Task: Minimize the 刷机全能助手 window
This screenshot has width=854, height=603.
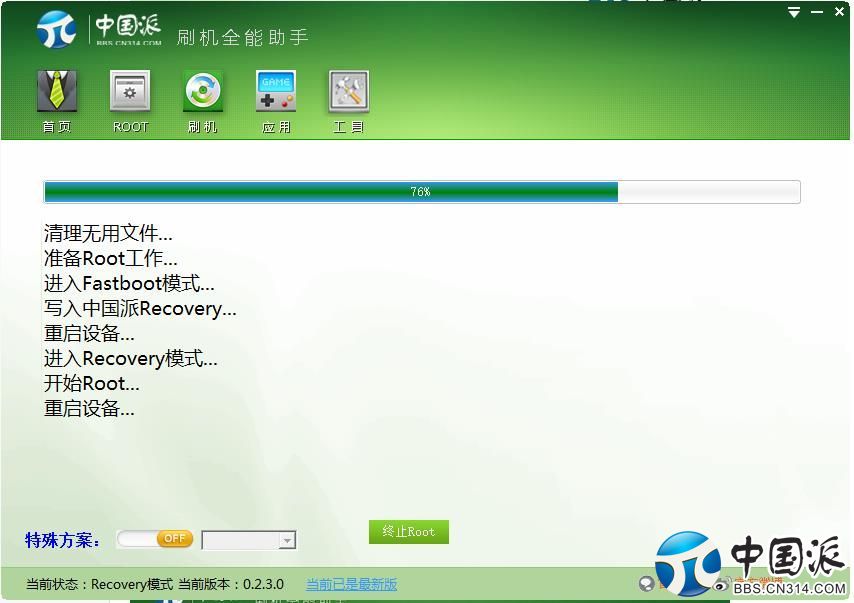Action: 817,12
